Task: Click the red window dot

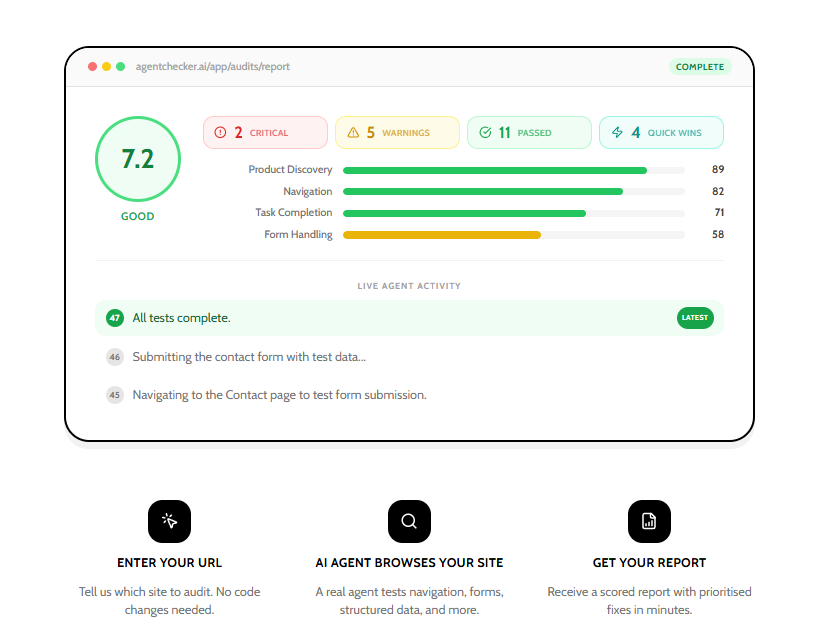Action: 92,66
